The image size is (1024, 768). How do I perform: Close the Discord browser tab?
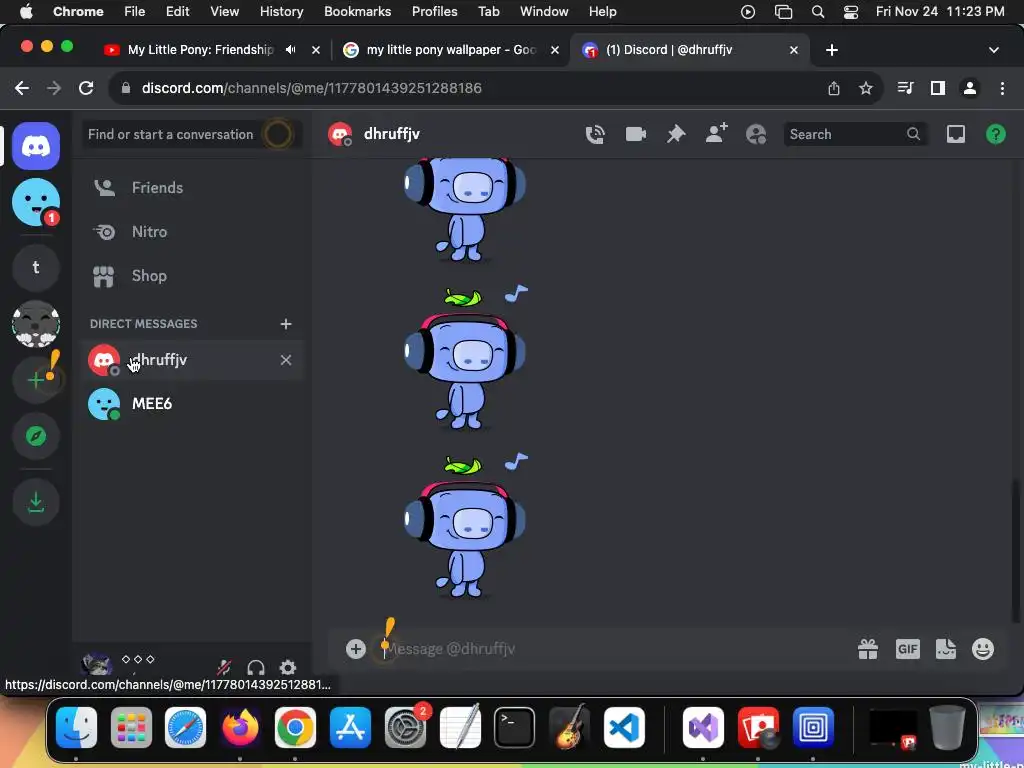[793, 50]
